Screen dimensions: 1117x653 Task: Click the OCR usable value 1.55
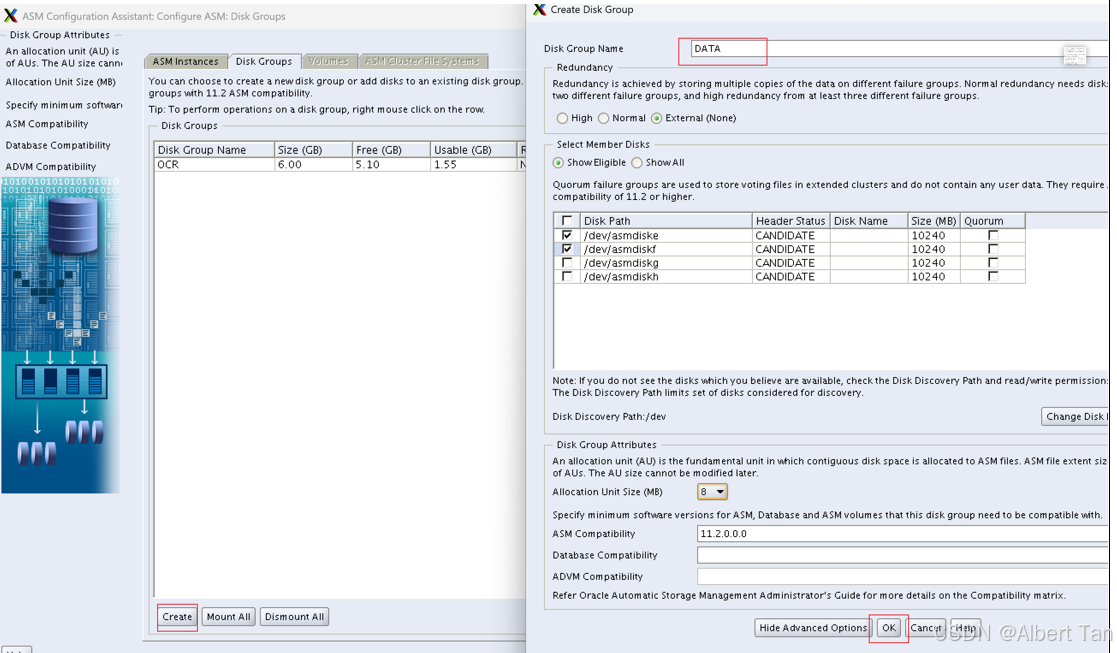(473, 164)
